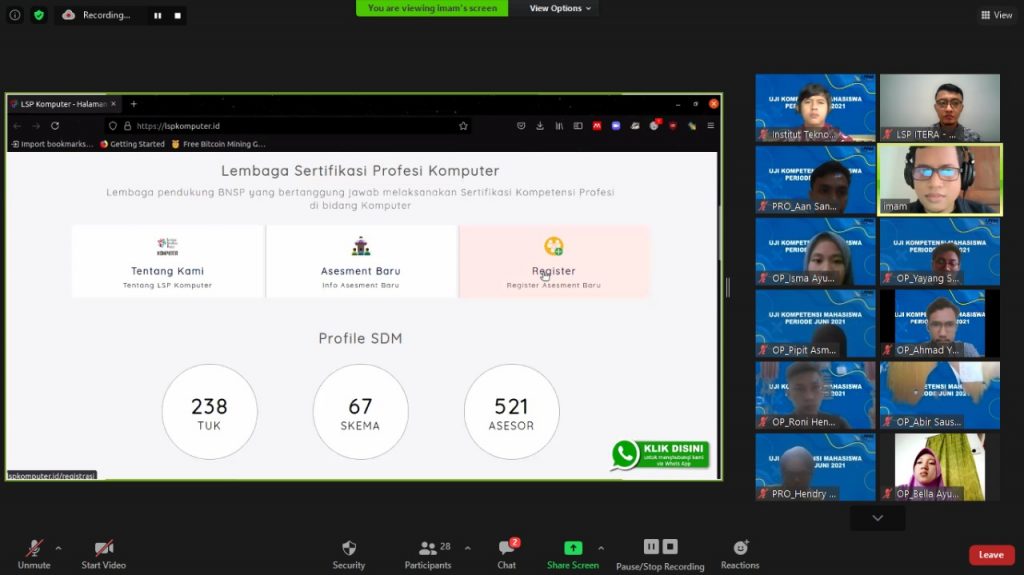
Task: Click the browser back arrow
Action: (x=17, y=125)
